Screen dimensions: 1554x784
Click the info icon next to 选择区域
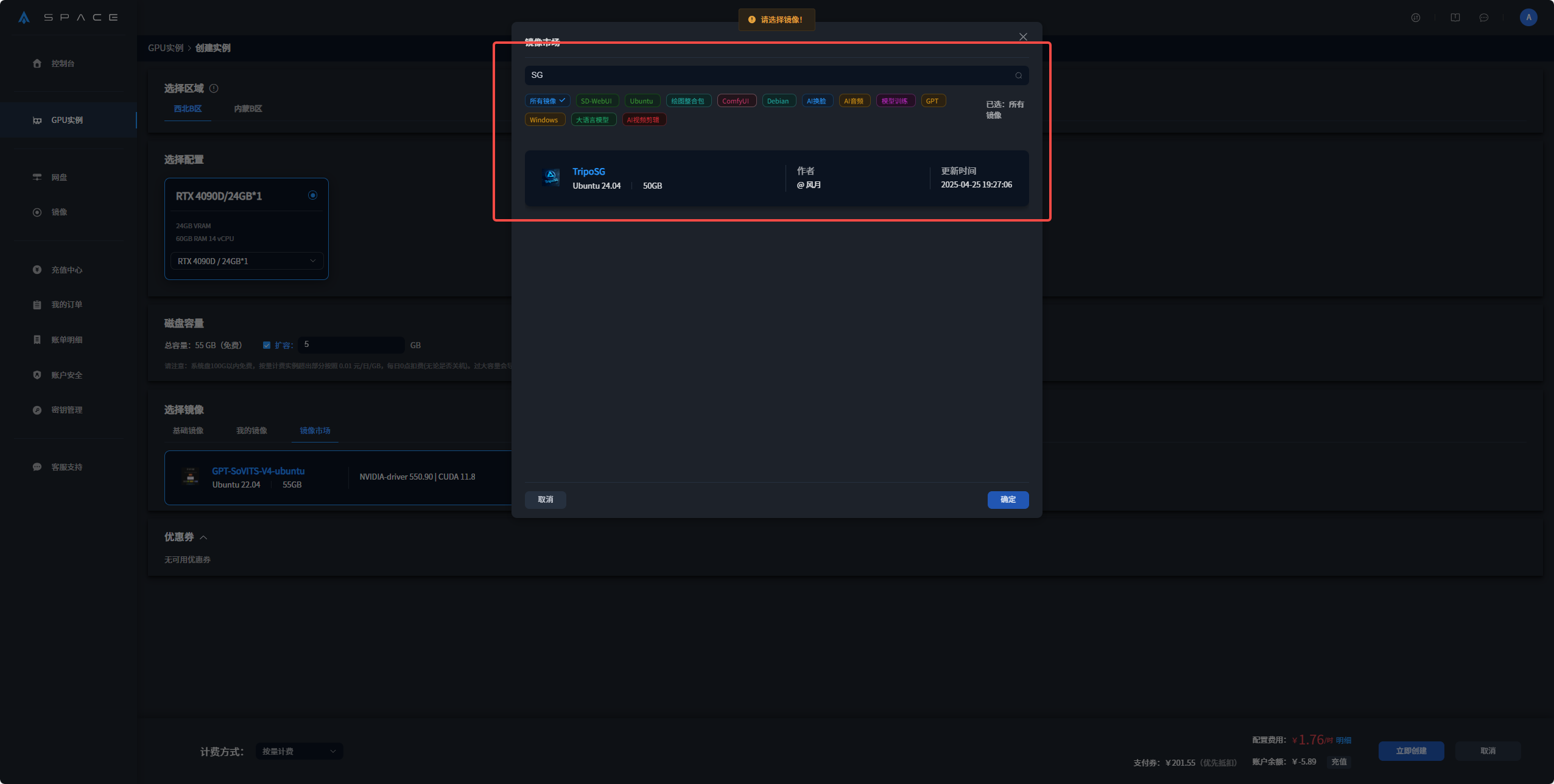click(214, 88)
